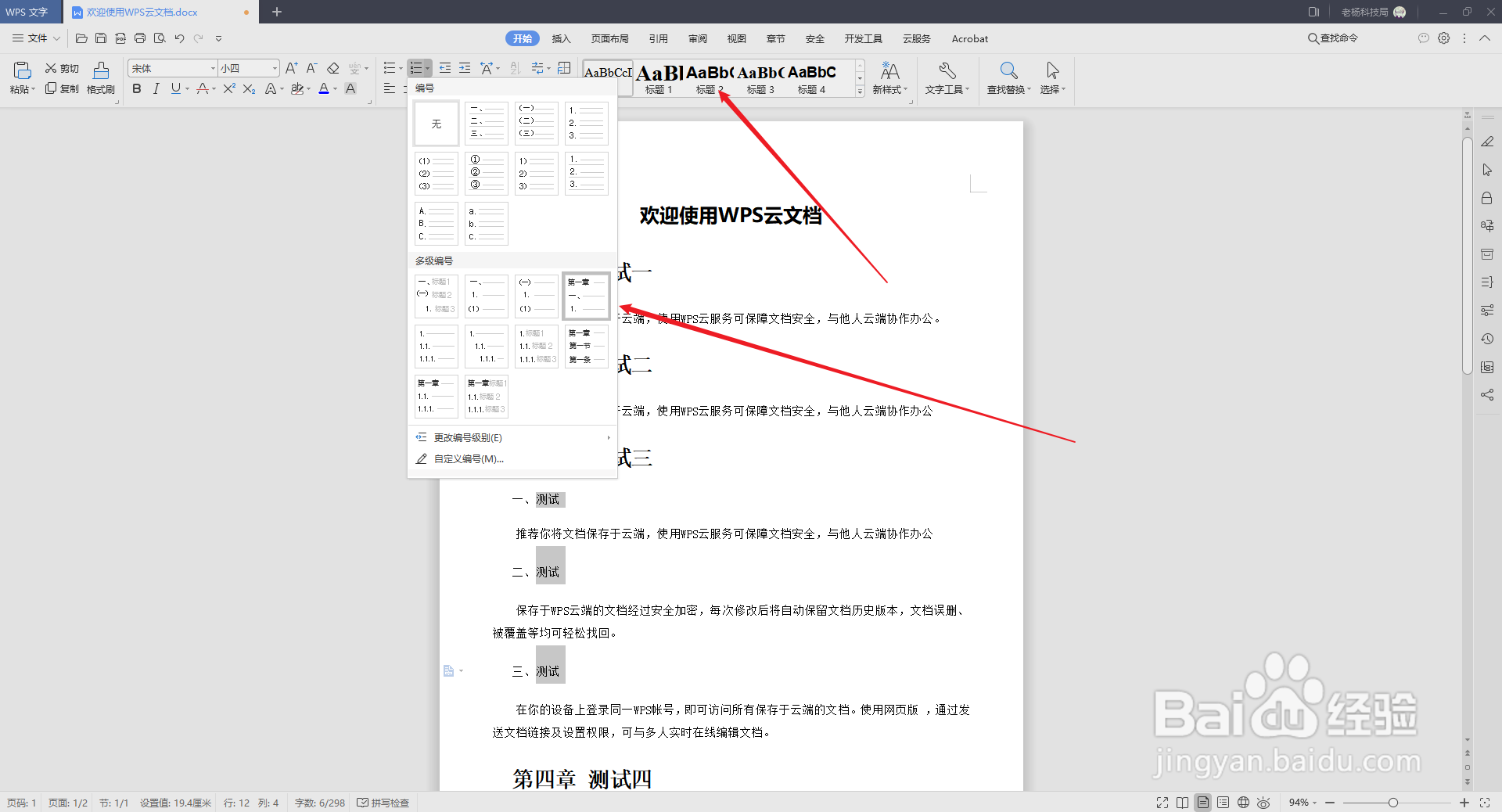Image resolution: width=1502 pixels, height=812 pixels.
Task: Export to PDF using quick access icon
Action: pyautogui.click(x=120, y=38)
